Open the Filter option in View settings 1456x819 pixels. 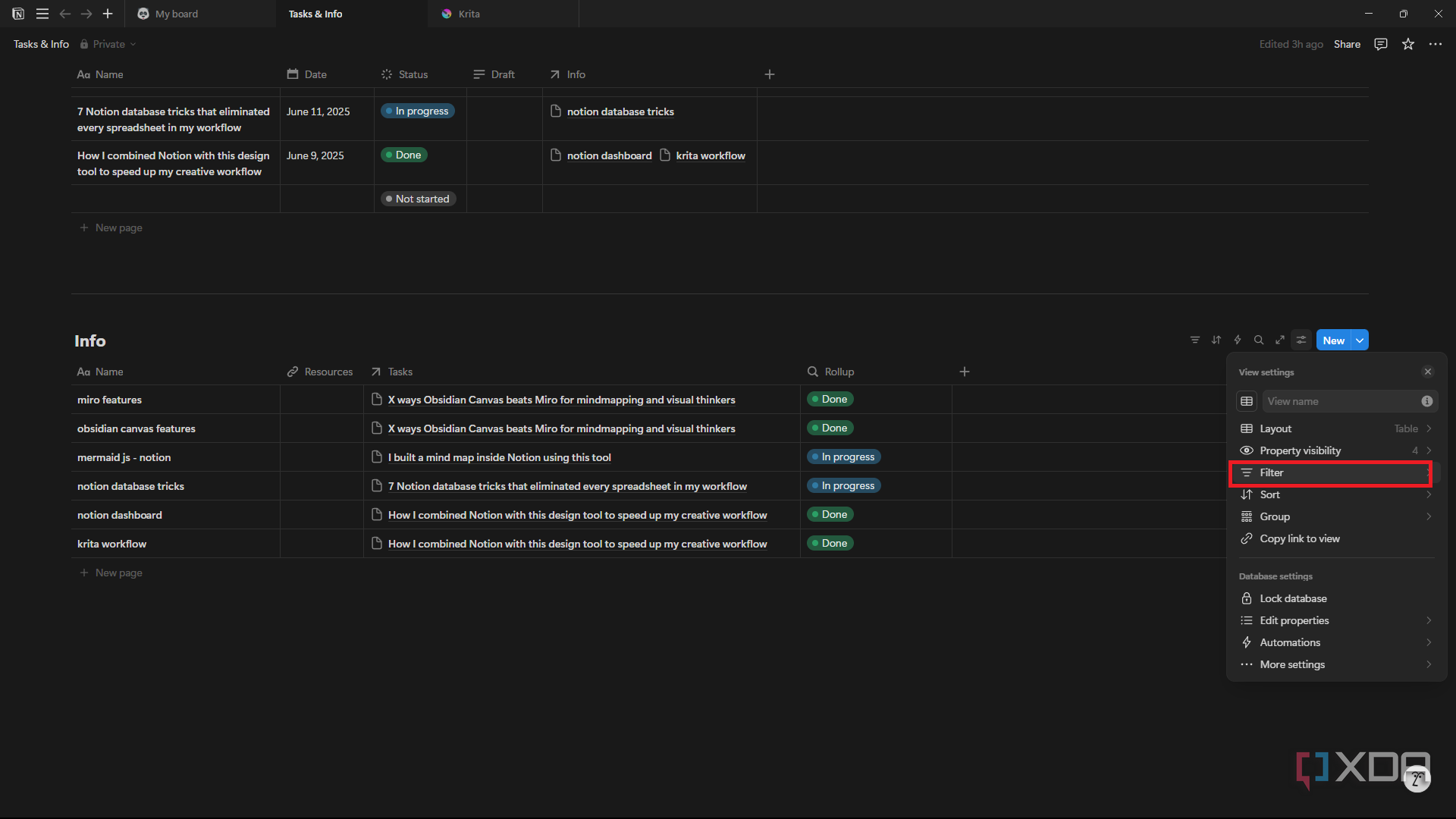(x=1336, y=472)
